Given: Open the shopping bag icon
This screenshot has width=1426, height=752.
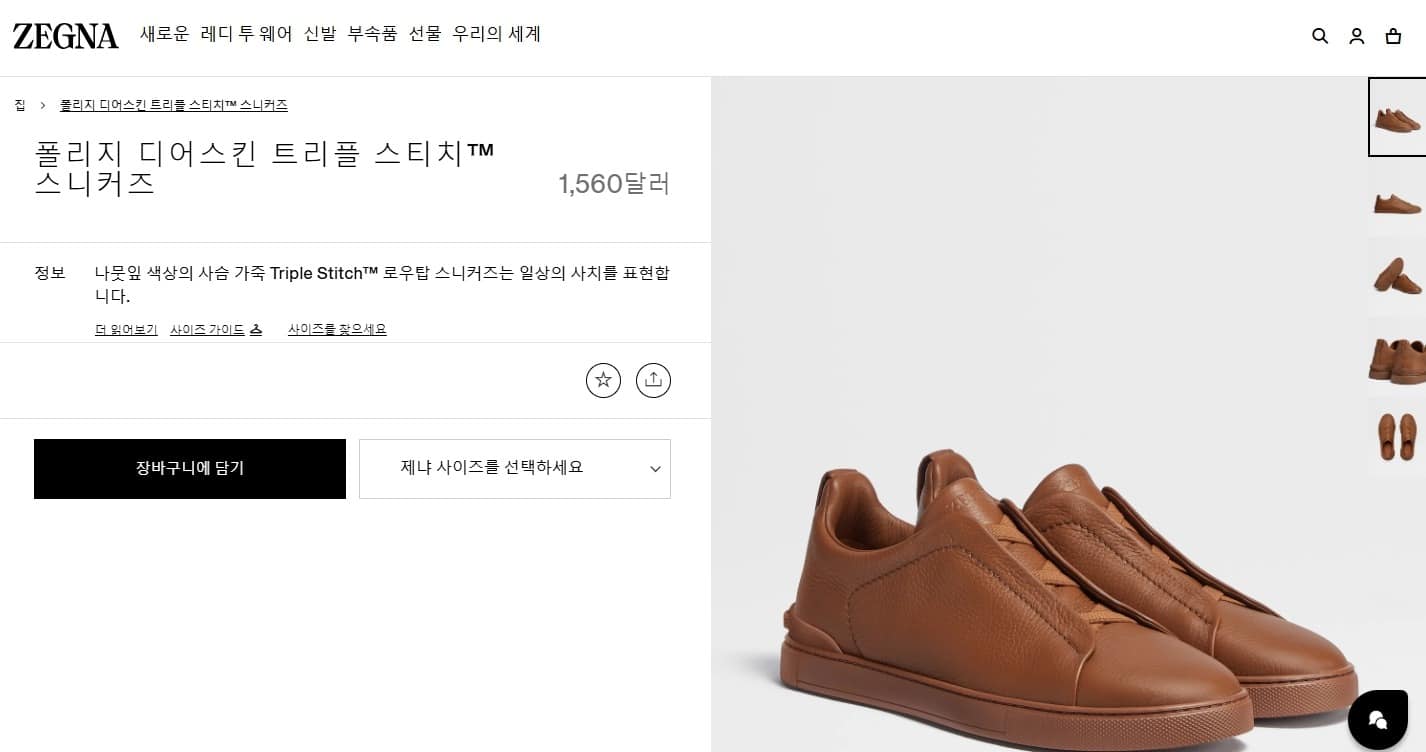Looking at the screenshot, I should (1393, 36).
